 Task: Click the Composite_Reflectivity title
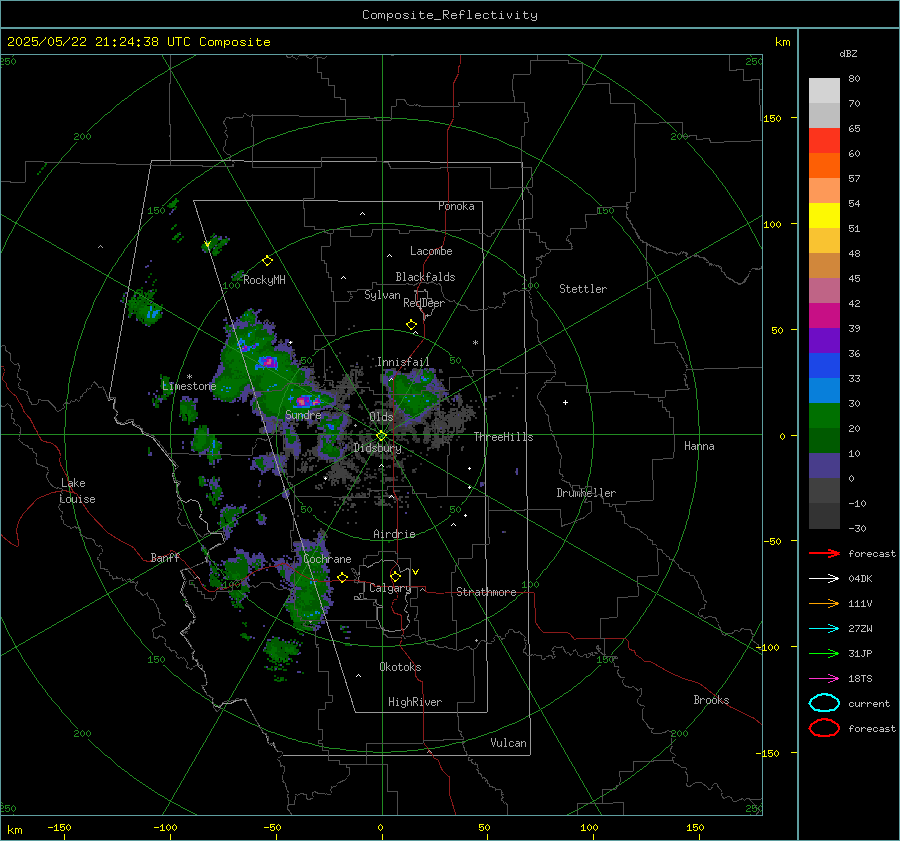[450, 15]
